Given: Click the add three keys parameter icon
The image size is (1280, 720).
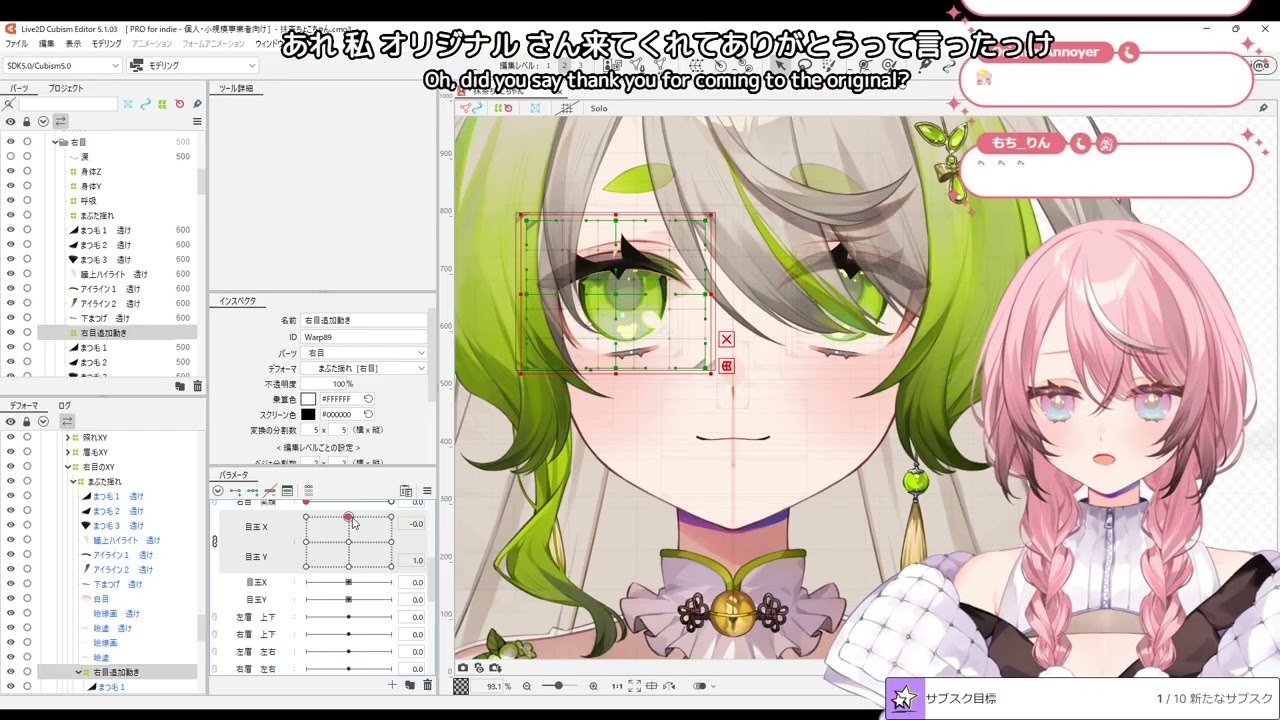Looking at the screenshot, I should tap(252, 491).
